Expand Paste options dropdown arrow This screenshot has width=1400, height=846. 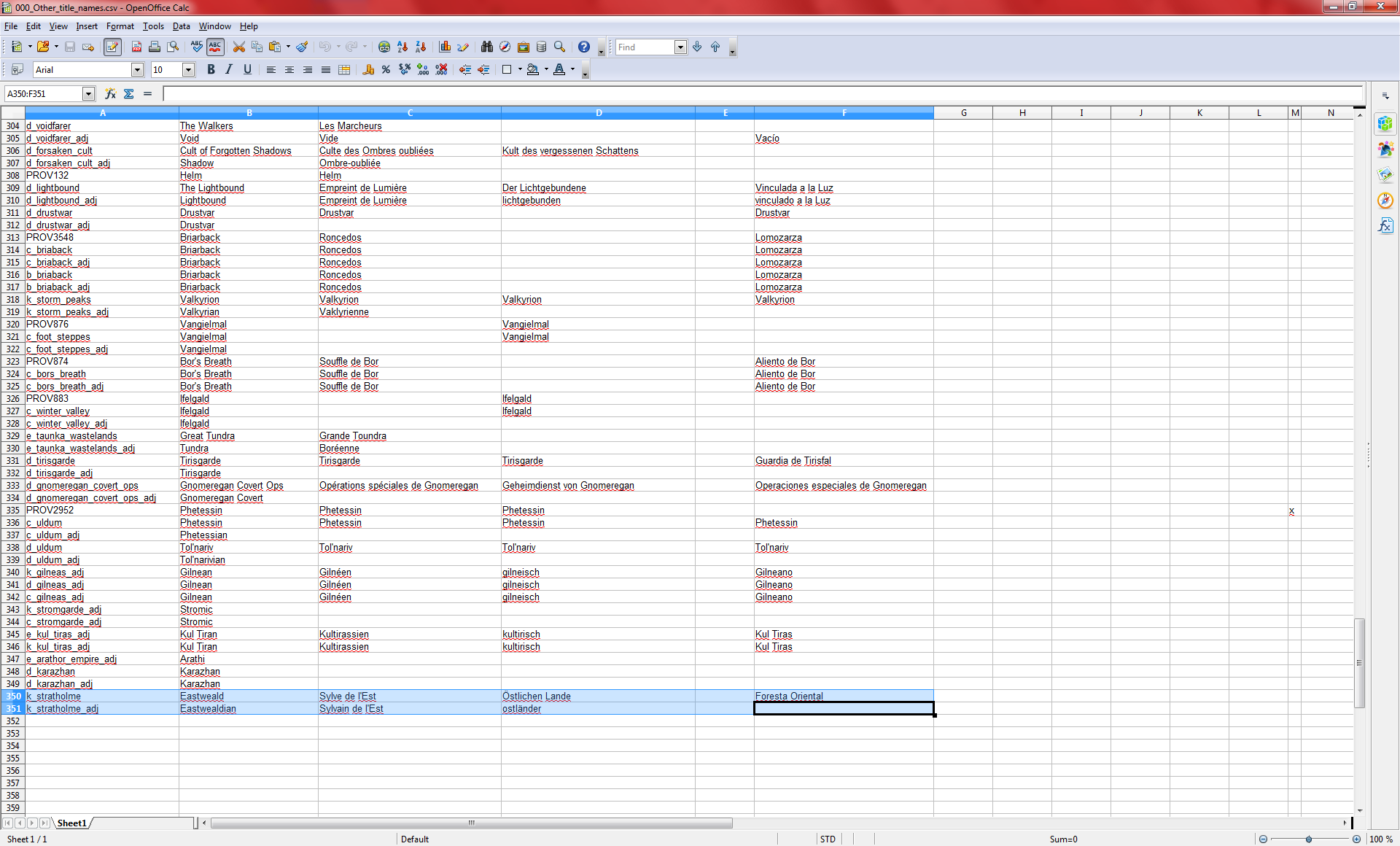pos(288,47)
